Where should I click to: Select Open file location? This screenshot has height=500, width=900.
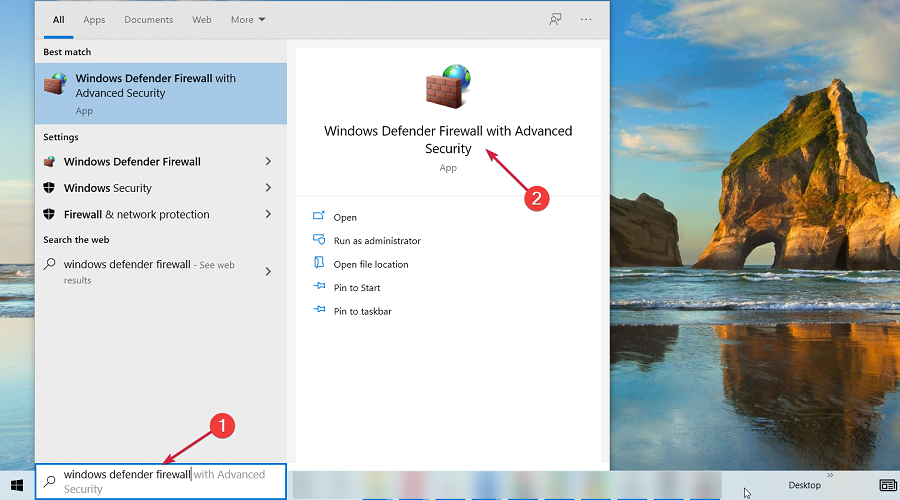370,265
